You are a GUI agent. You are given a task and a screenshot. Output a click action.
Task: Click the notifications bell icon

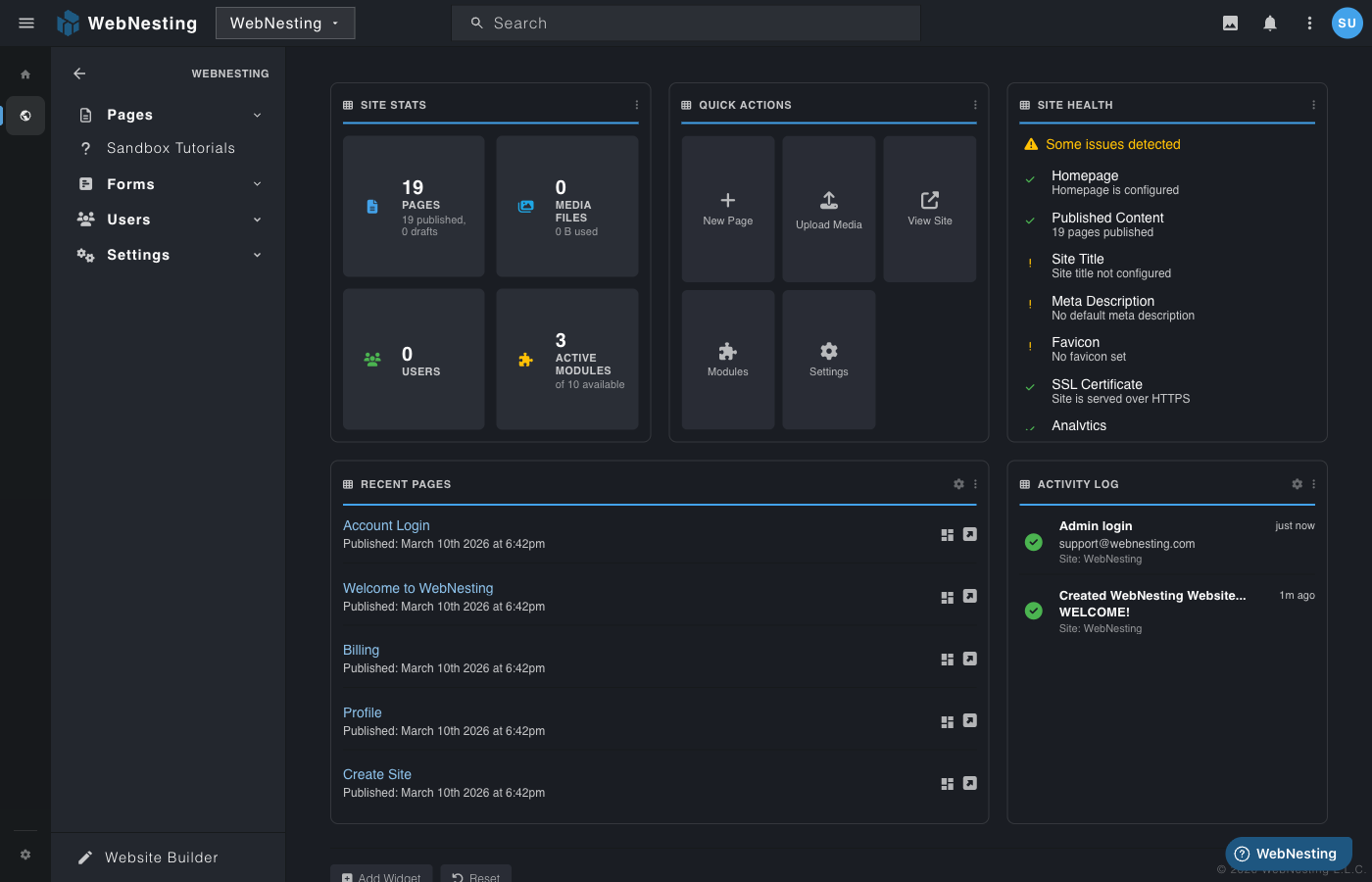(x=1269, y=23)
